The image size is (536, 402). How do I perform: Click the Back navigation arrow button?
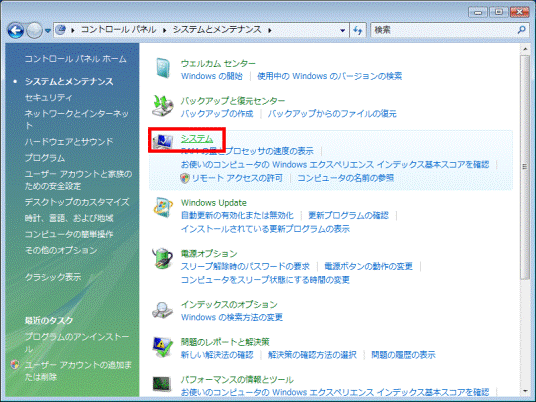pyautogui.click(x=16, y=30)
